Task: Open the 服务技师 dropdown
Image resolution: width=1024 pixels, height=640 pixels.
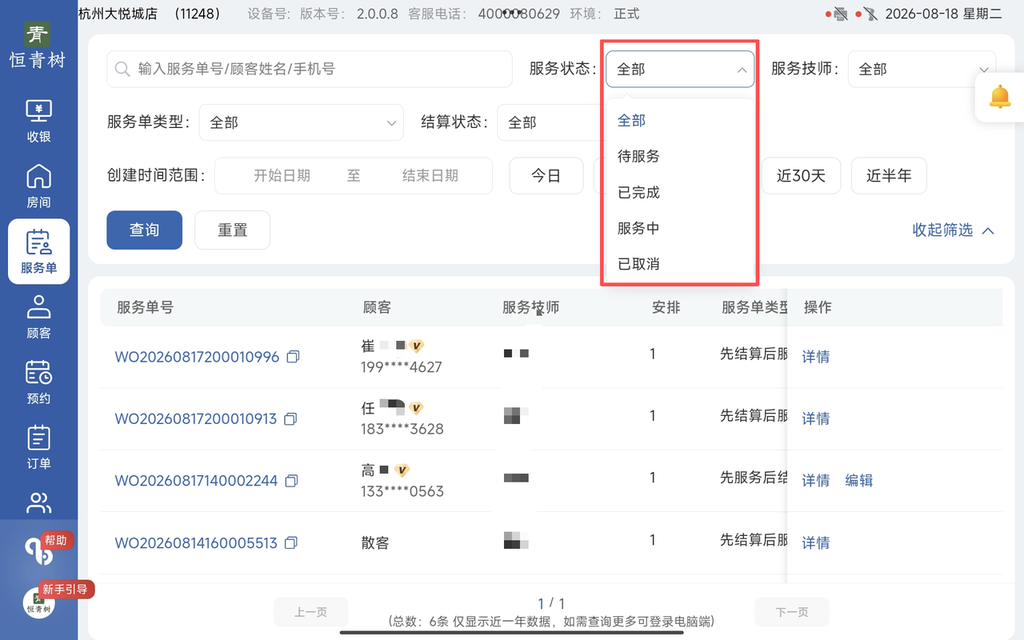Action: coord(921,69)
